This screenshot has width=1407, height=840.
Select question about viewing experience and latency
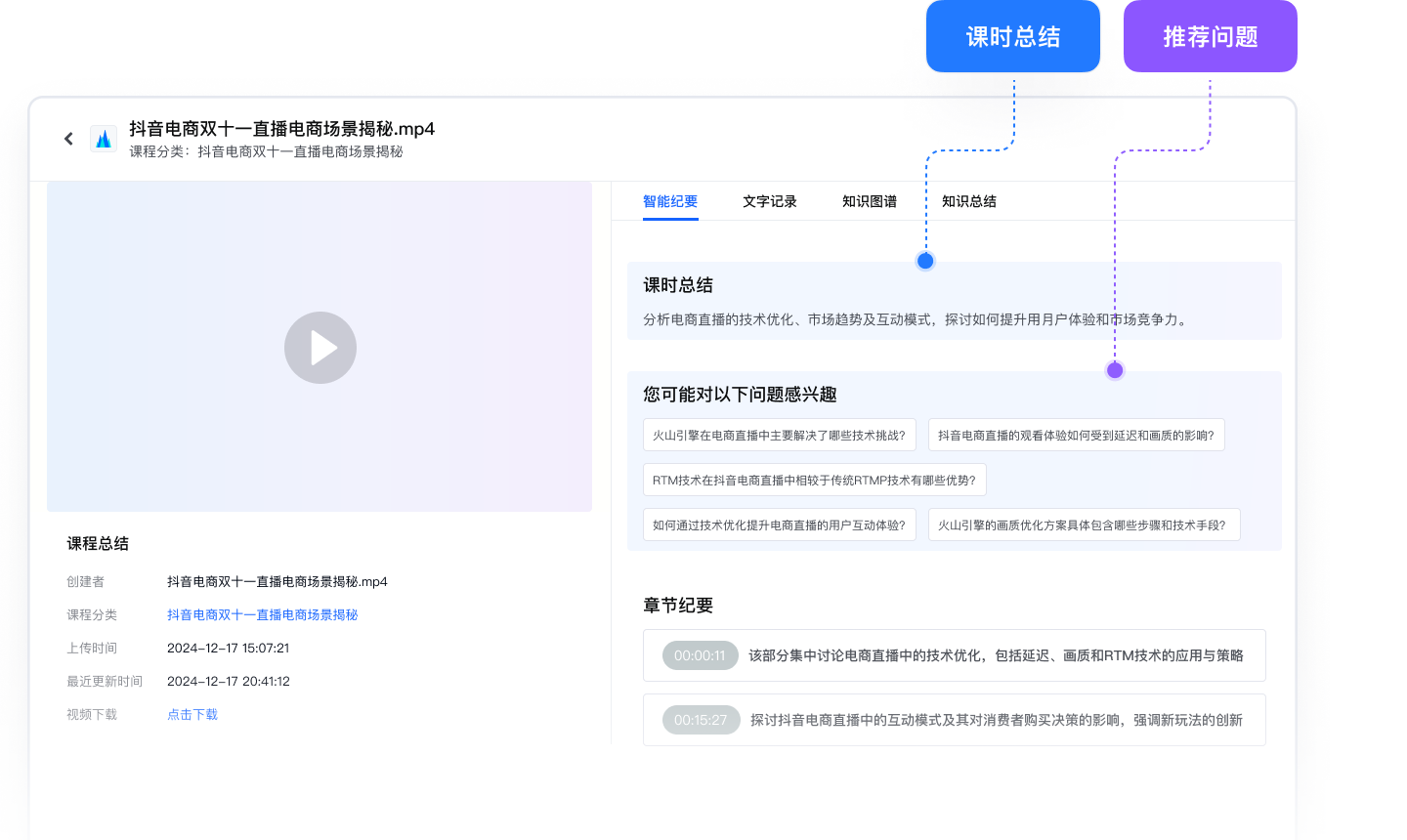point(1076,435)
